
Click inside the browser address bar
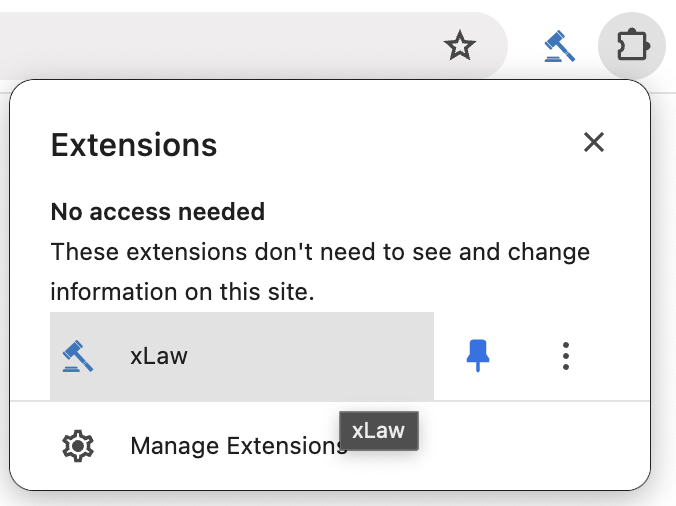[216, 45]
